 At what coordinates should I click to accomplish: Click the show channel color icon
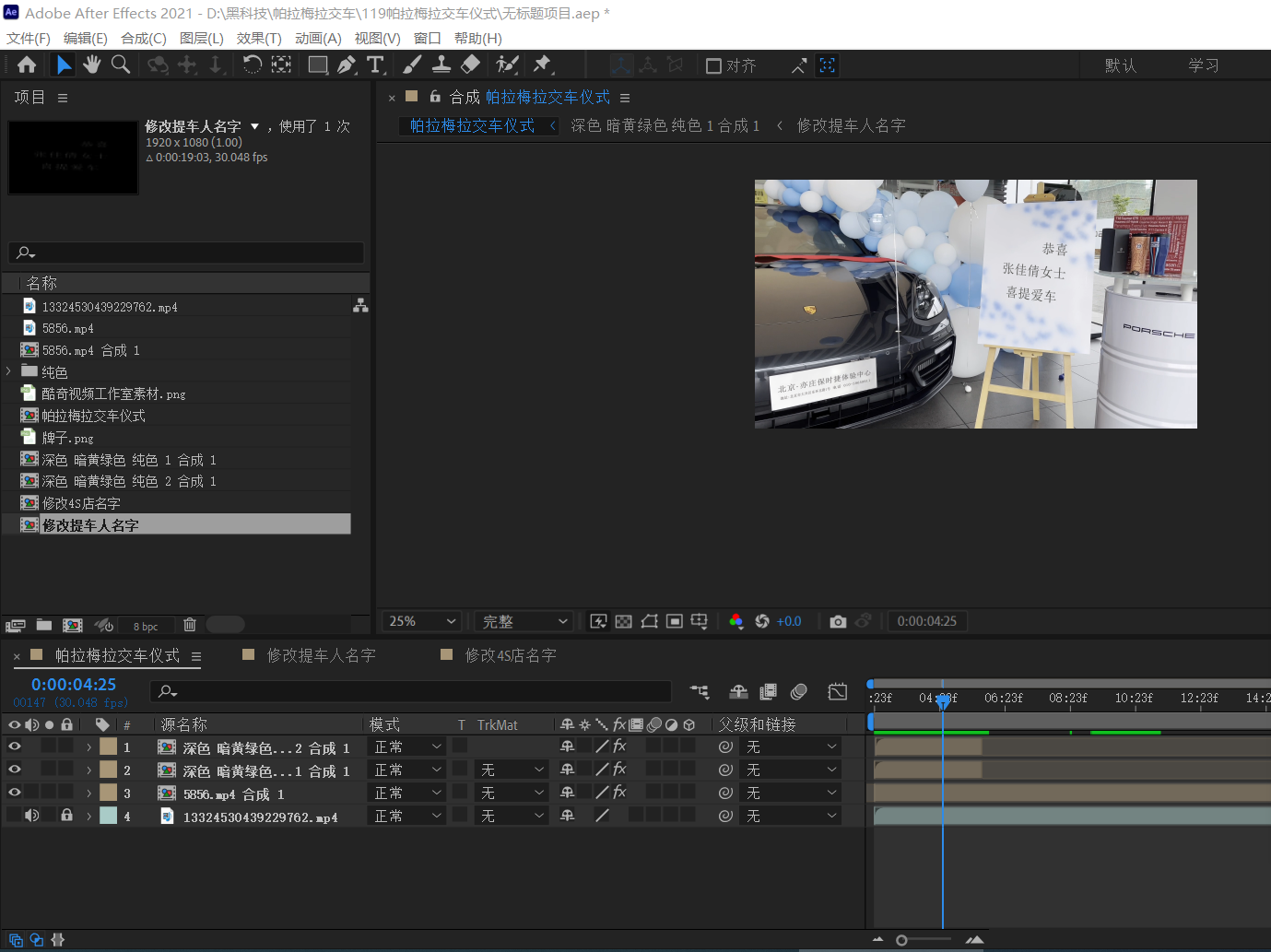pos(736,621)
